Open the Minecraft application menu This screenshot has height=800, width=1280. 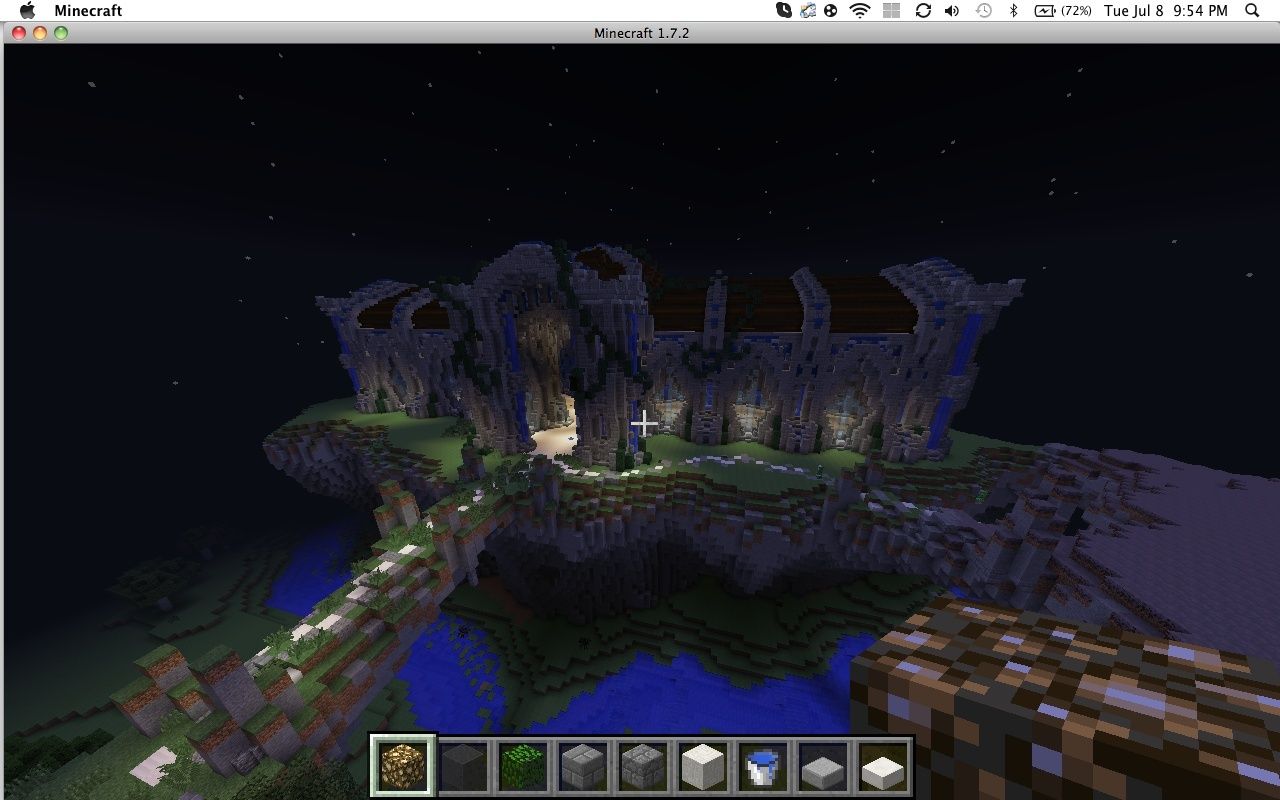pos(88,10)
